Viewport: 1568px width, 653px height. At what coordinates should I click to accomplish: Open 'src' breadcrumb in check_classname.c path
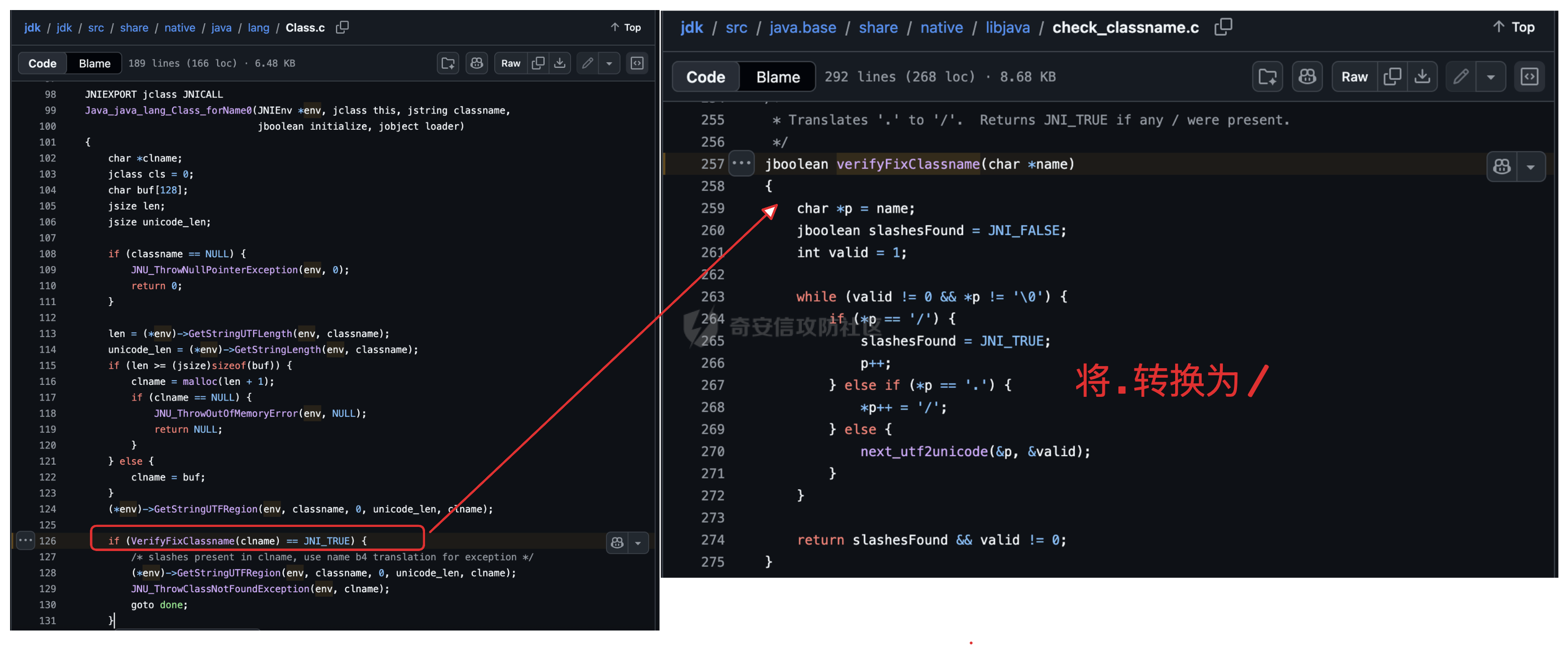(736, 28)
